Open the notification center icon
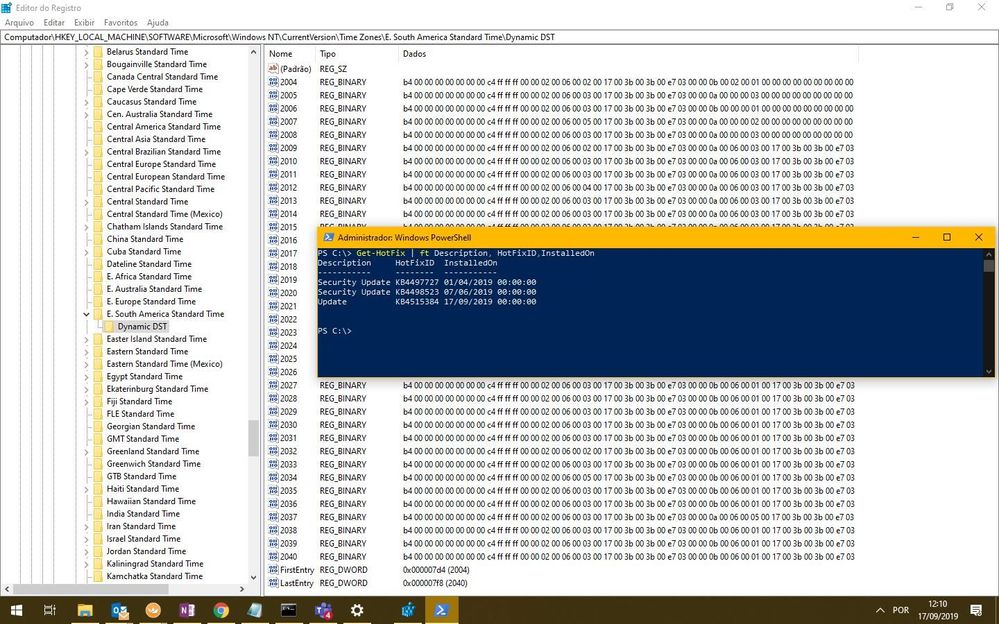The width and height of the screenshot is (999, 624). pyautogui.click(x=976, y=611)
